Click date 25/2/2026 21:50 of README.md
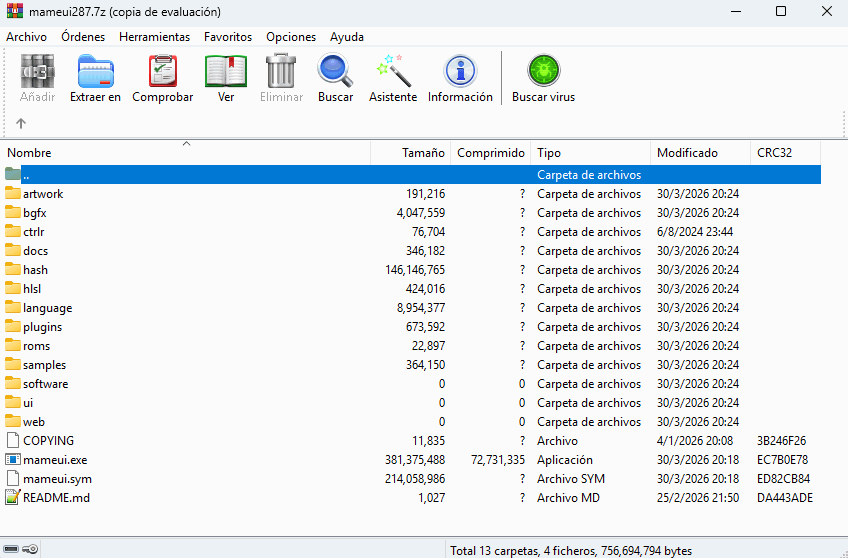The image size is (848, 558). coord(698,497)
